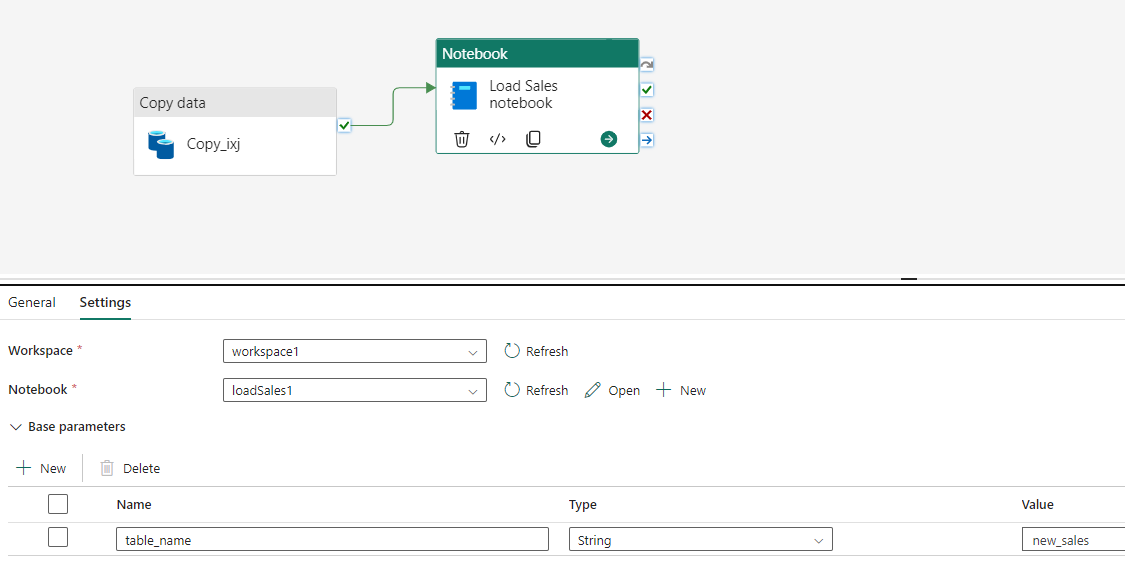1125x585 pixels.
Task: Tick the table_name parameter row checkbox
Action: (58, 537)
